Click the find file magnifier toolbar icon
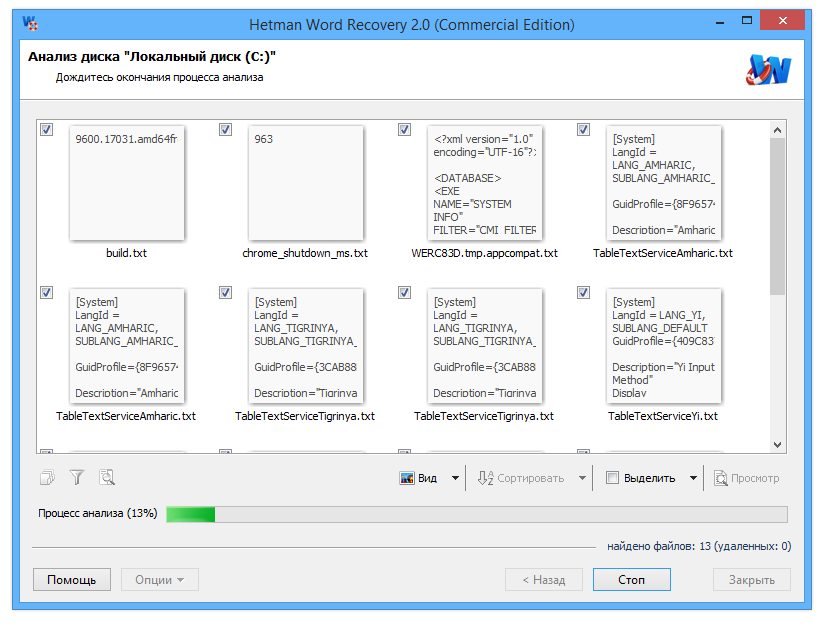 (107, 477)
